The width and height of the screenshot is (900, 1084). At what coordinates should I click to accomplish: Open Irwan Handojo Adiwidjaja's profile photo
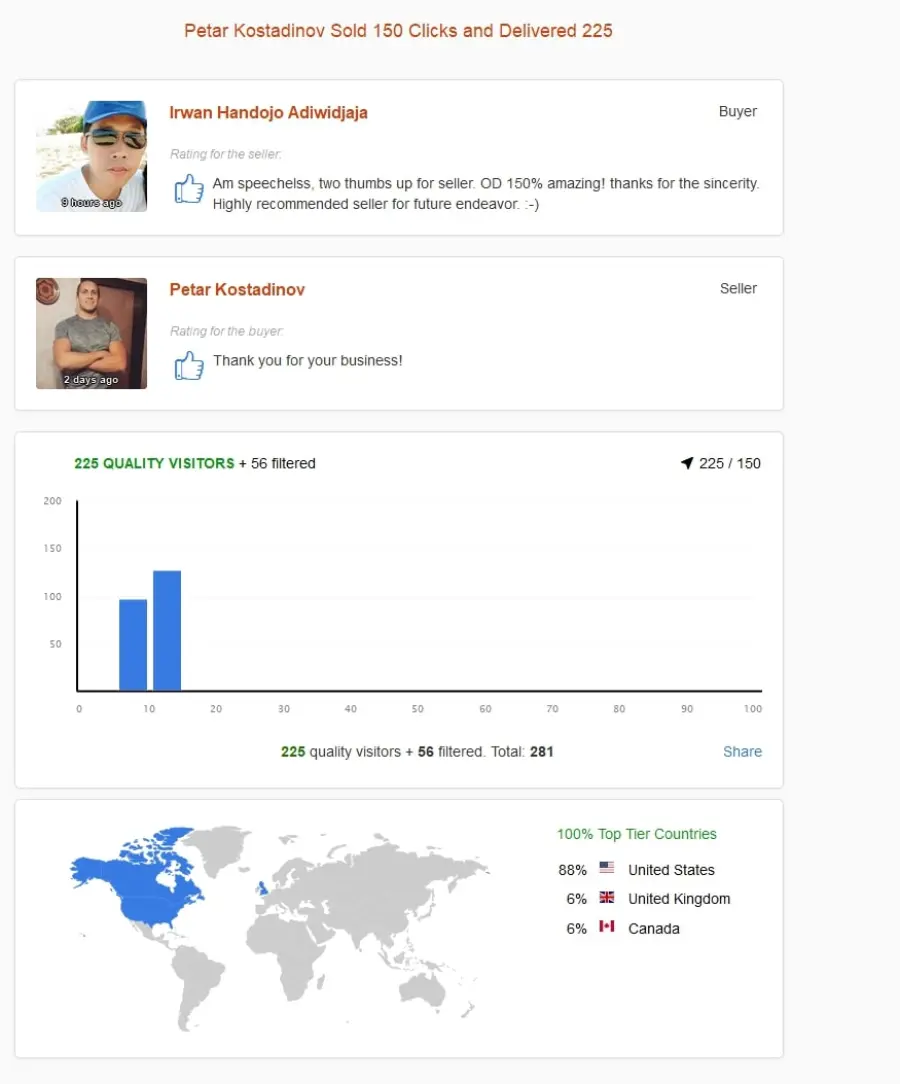(x=91, y=156)
